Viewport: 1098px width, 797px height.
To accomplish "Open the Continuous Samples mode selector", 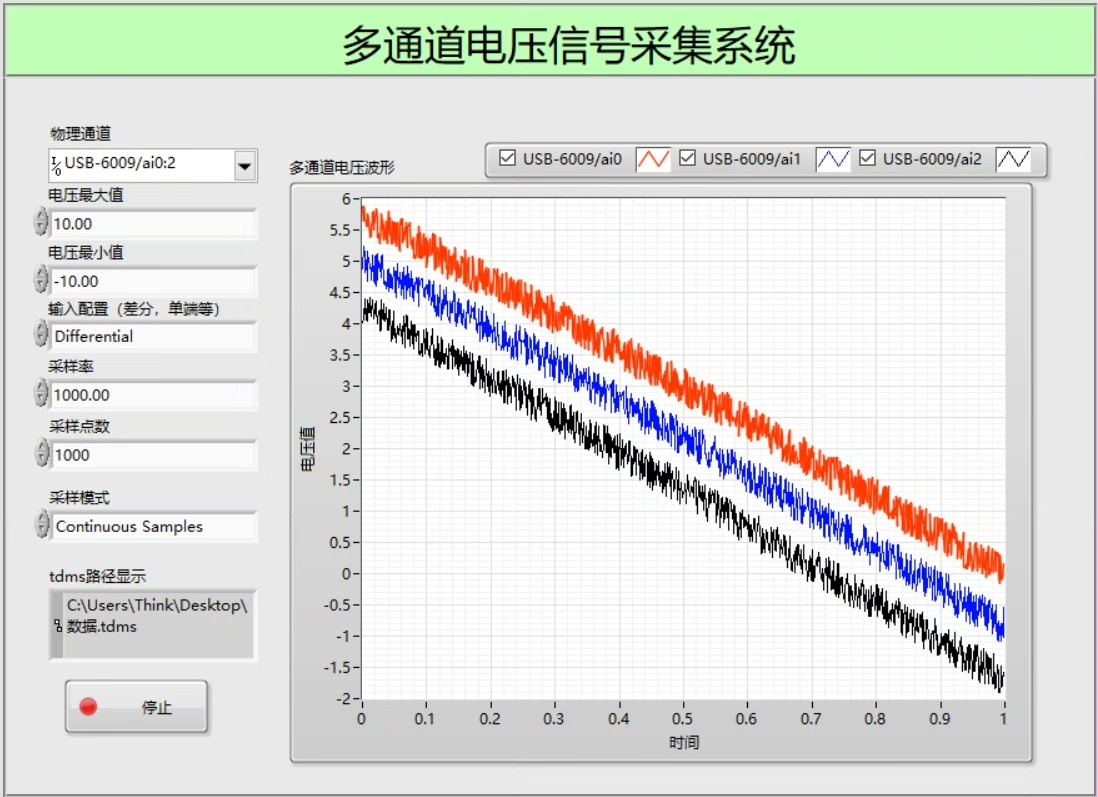I will click(154, 527).
